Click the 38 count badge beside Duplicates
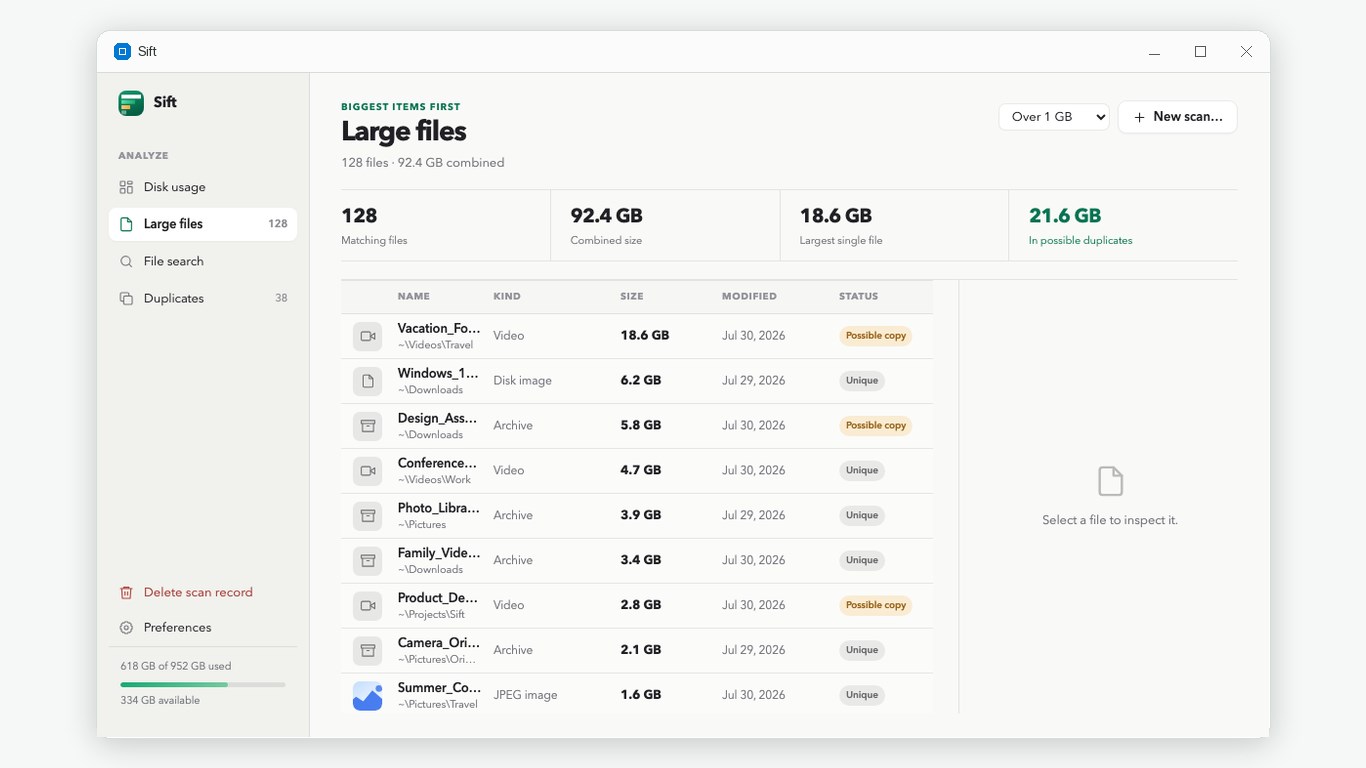 [281, 298]
